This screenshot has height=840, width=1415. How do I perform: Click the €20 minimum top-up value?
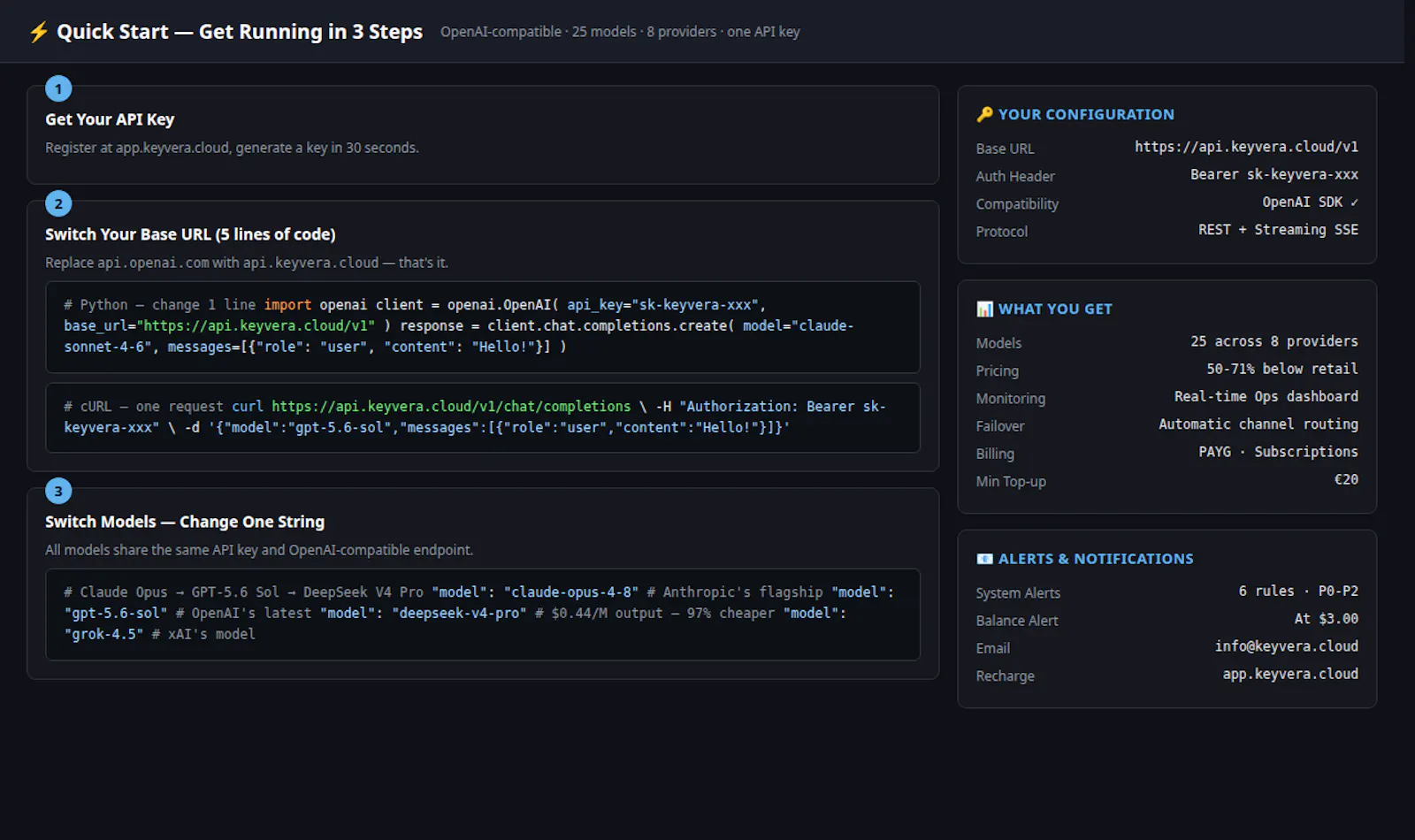(x=1346, y=479)
